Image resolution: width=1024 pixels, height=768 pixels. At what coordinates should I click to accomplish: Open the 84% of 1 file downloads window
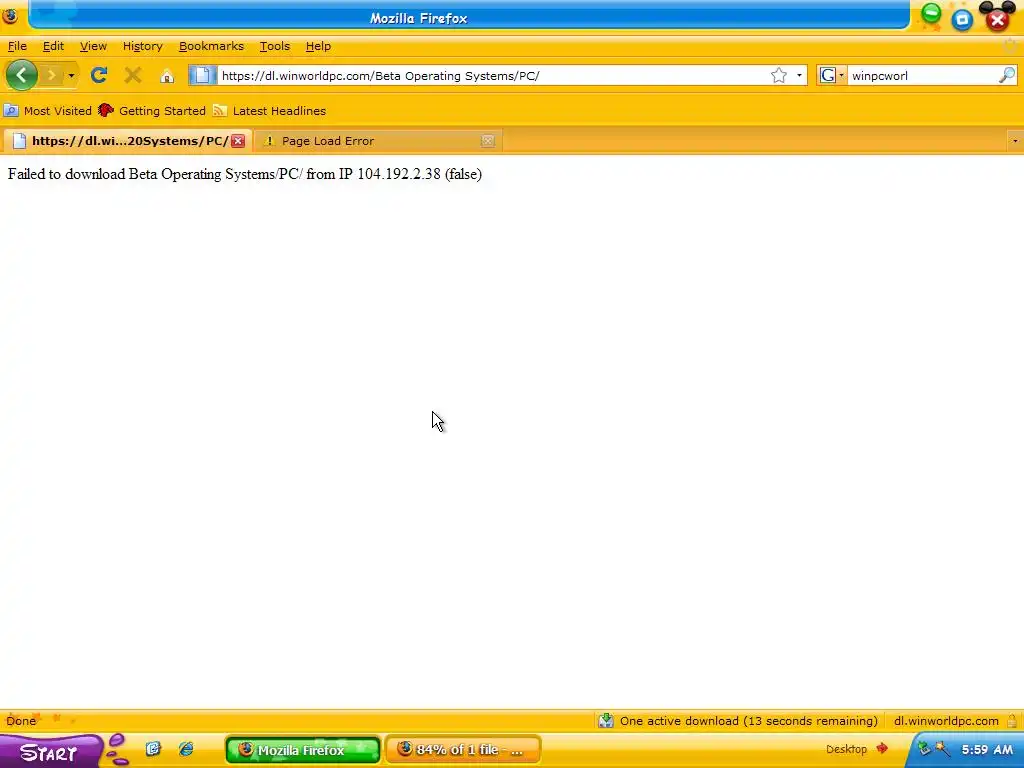click(x=463, y=750)
